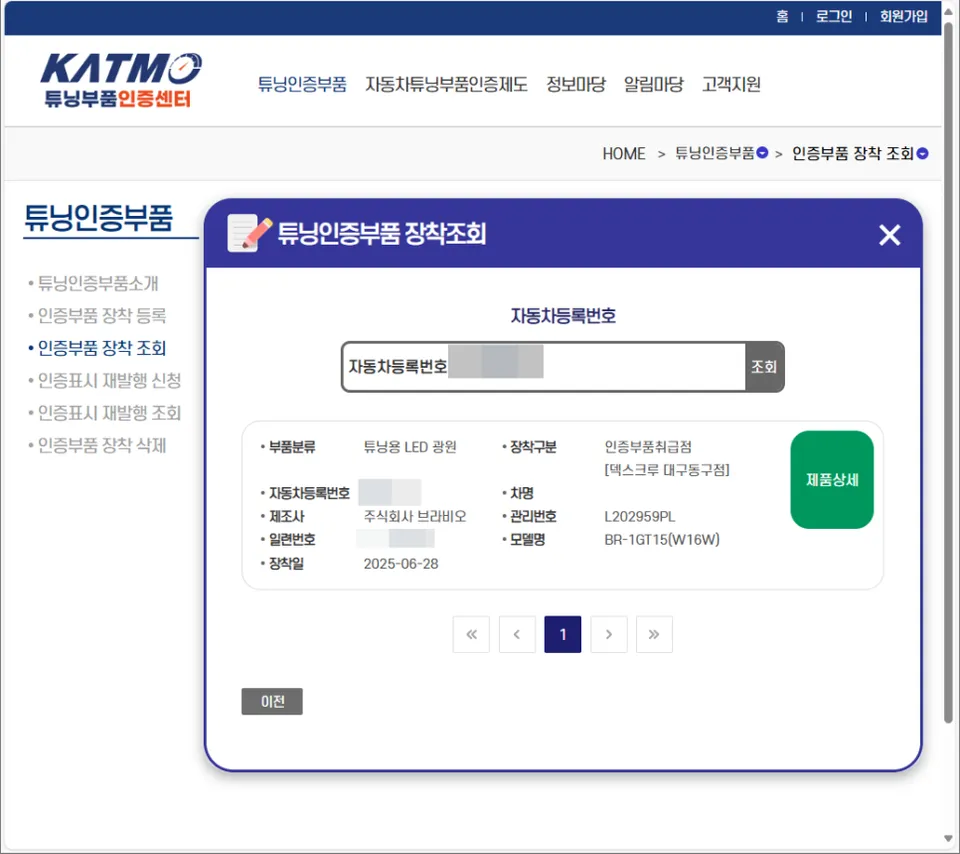Open 제품상세 product details
Screen dimensions: 960x854
(831, 479)
